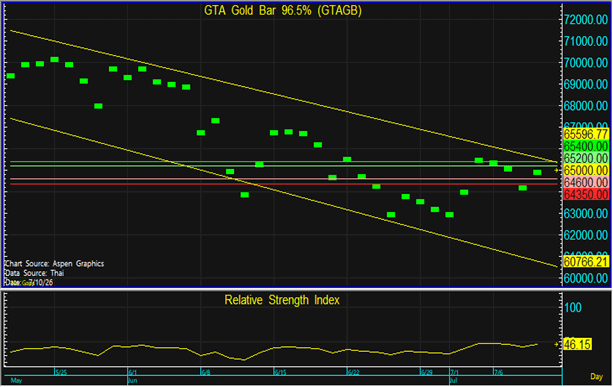This screenshot has height=387, width=613.
Task: Click the yellow 65596.77 price tag
Action: coord(586,134)
